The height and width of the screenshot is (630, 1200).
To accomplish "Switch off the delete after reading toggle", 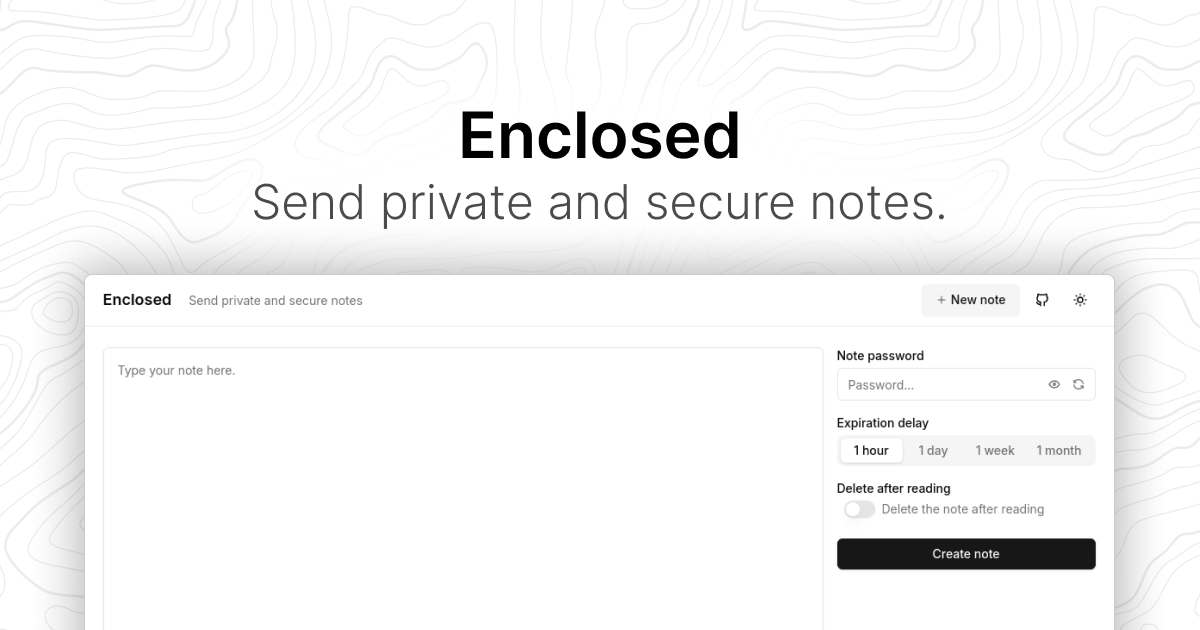I will (x=858, y=509).
